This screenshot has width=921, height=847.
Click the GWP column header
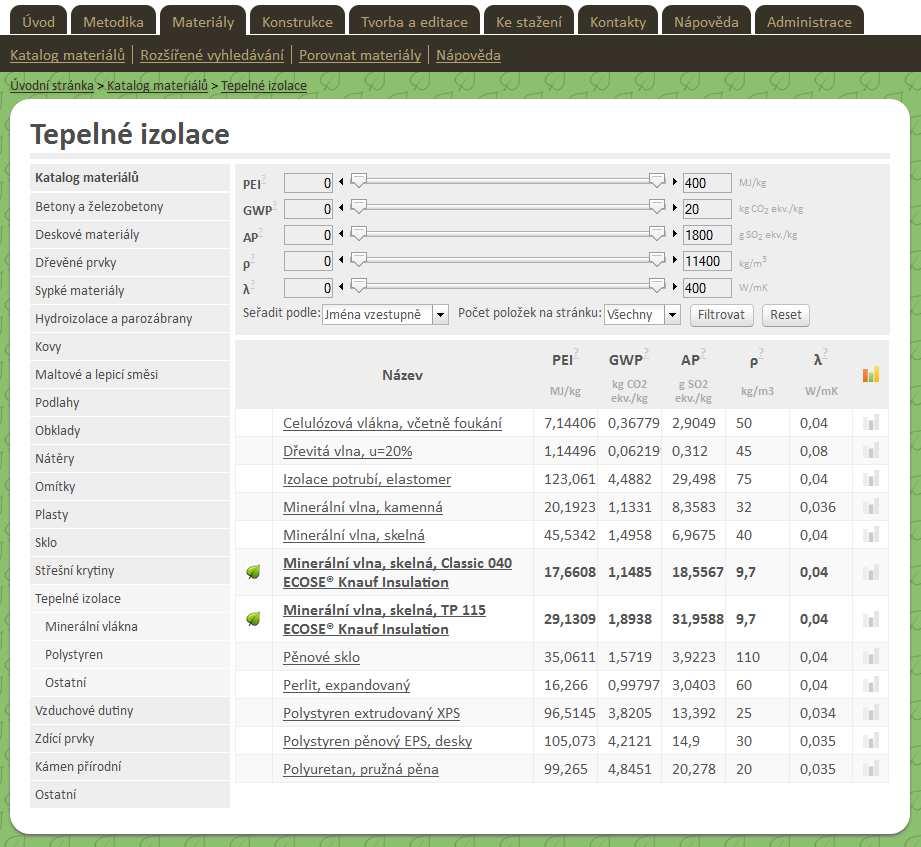(626, 360)
